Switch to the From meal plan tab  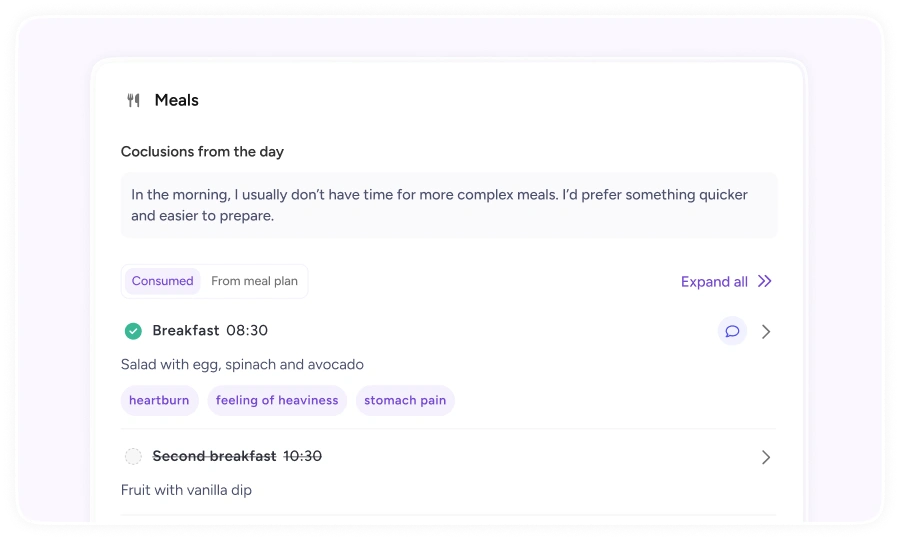pyautogui.click(x=254, y=281)
